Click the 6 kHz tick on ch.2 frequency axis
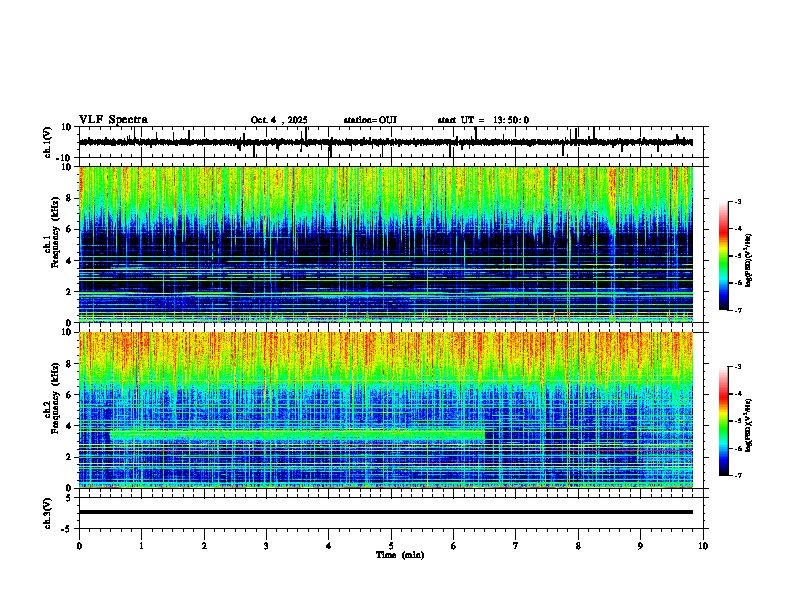Screen dimensions: 792x612 click(x=69, y=395)
